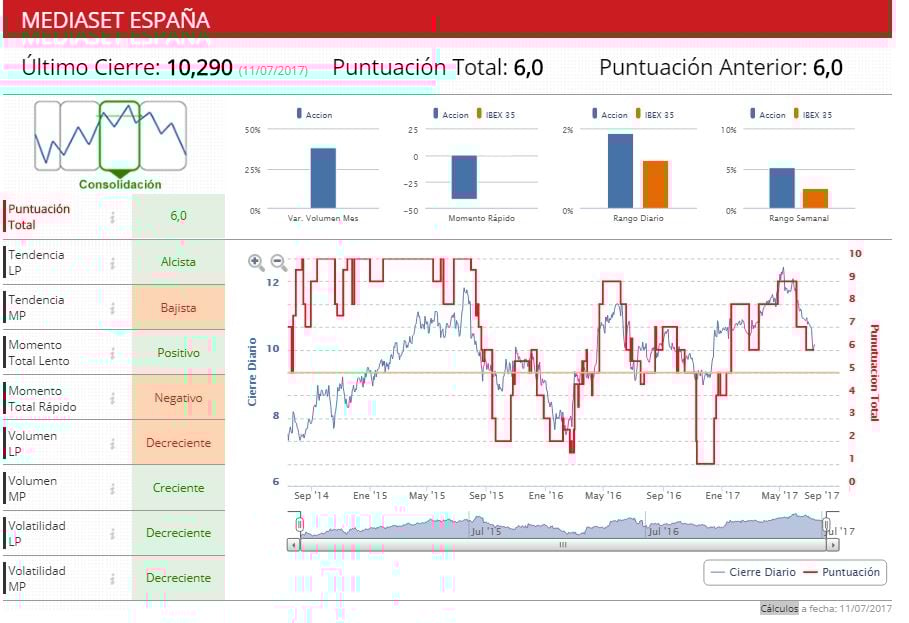
Task: Click the orange IBEX bar in Rango Semanal
Action: click(x=815, y=199)
